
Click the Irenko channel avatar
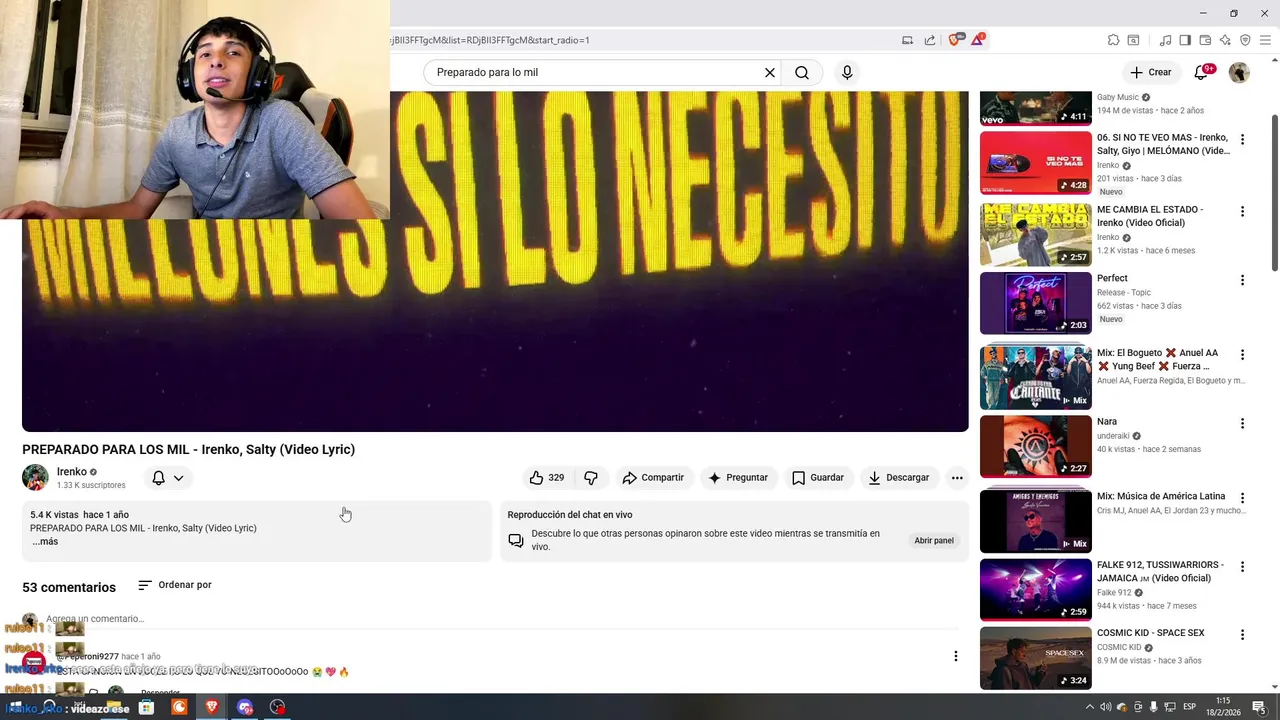point(35,478)
